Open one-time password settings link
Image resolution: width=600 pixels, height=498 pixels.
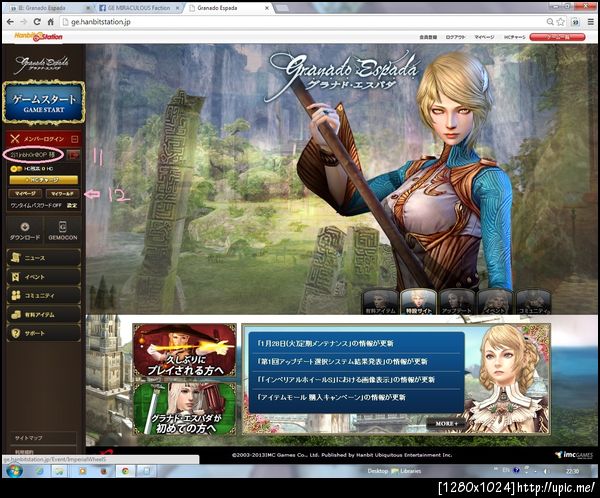pos(72,206)
